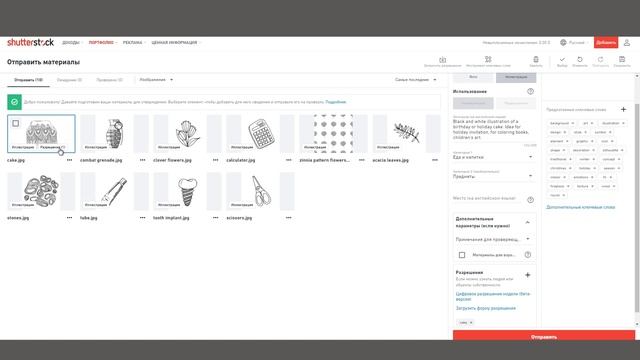Switch to the third (reviewed) tab
This screenshot has width=640, height=360.
(109, 80)
